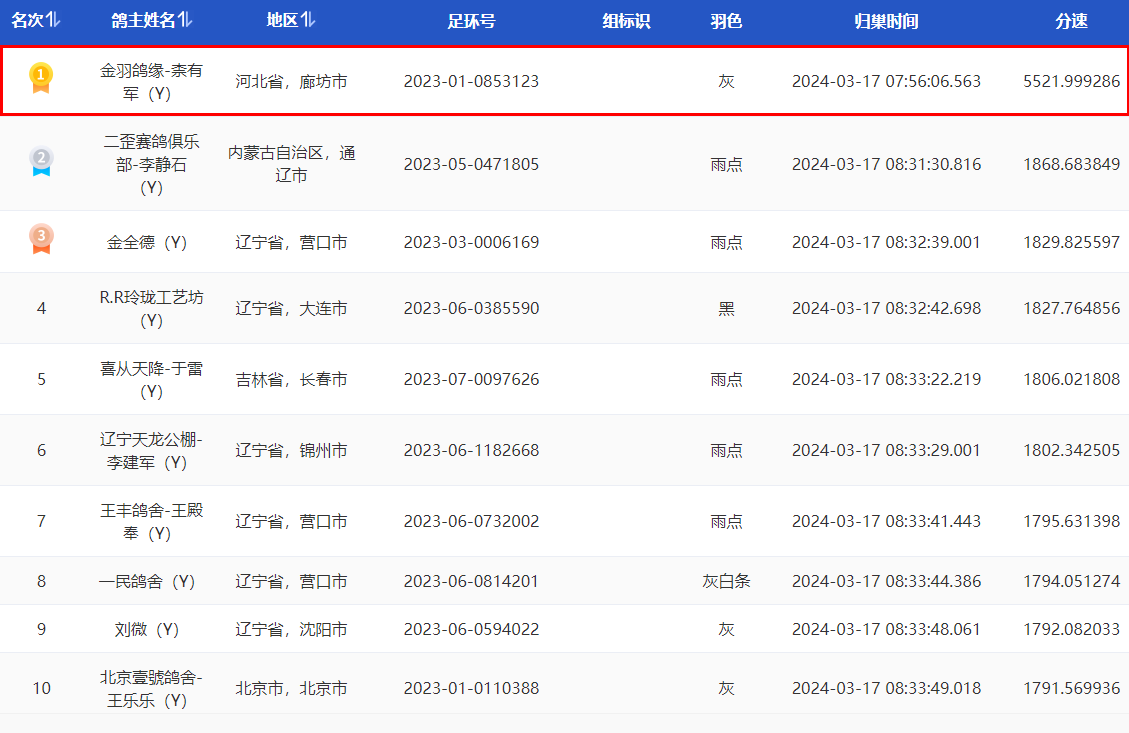Click ring number 2023-05-0471805
Screen dimensions: 1129x733
pos(471,164)
